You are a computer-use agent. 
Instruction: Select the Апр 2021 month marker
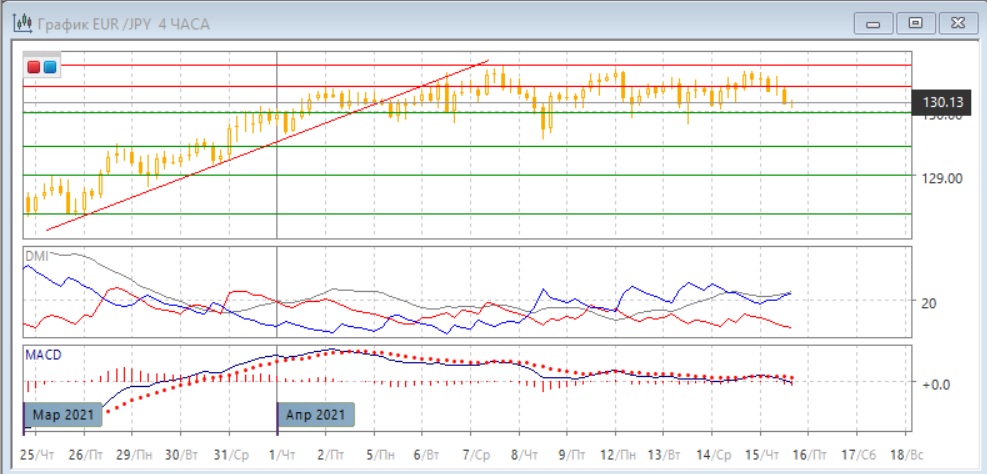coord(315,414)
